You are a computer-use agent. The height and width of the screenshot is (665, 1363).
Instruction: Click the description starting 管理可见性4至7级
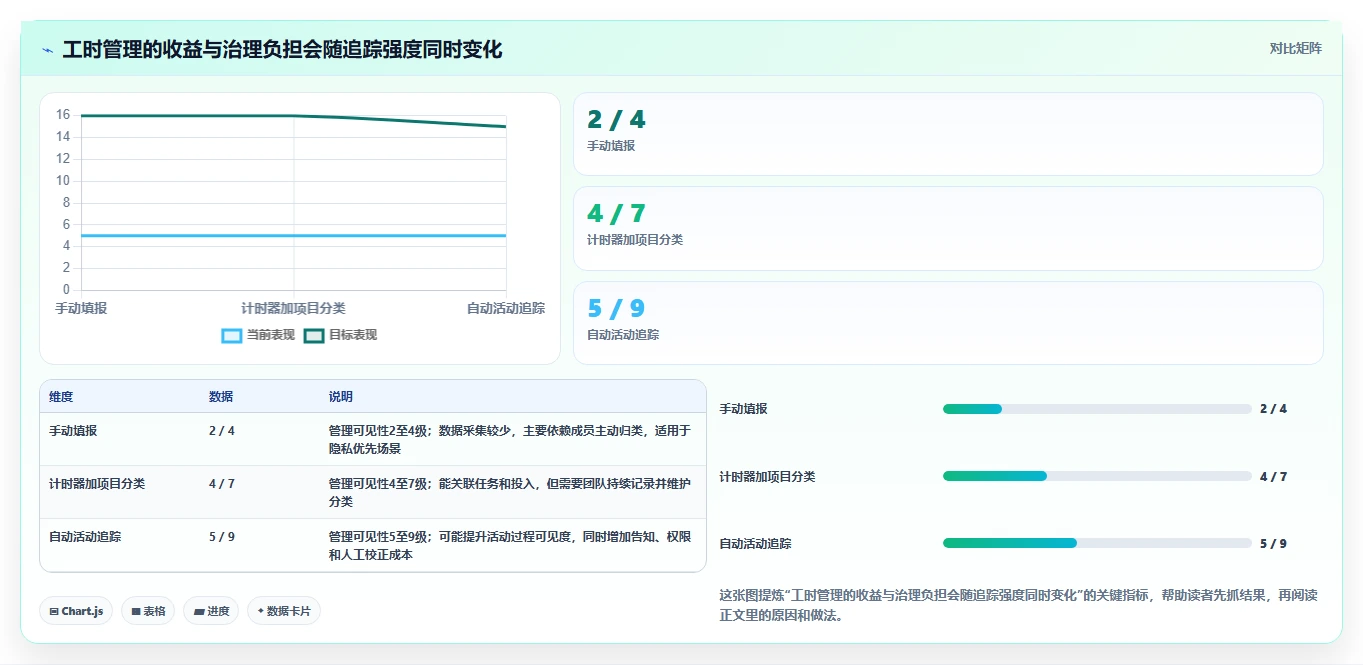510,493
